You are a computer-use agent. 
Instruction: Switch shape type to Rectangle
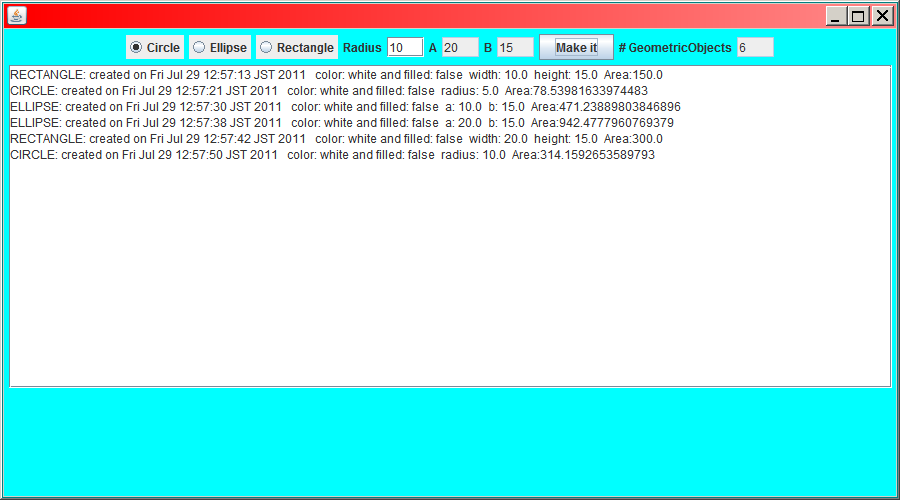(266, 47)
